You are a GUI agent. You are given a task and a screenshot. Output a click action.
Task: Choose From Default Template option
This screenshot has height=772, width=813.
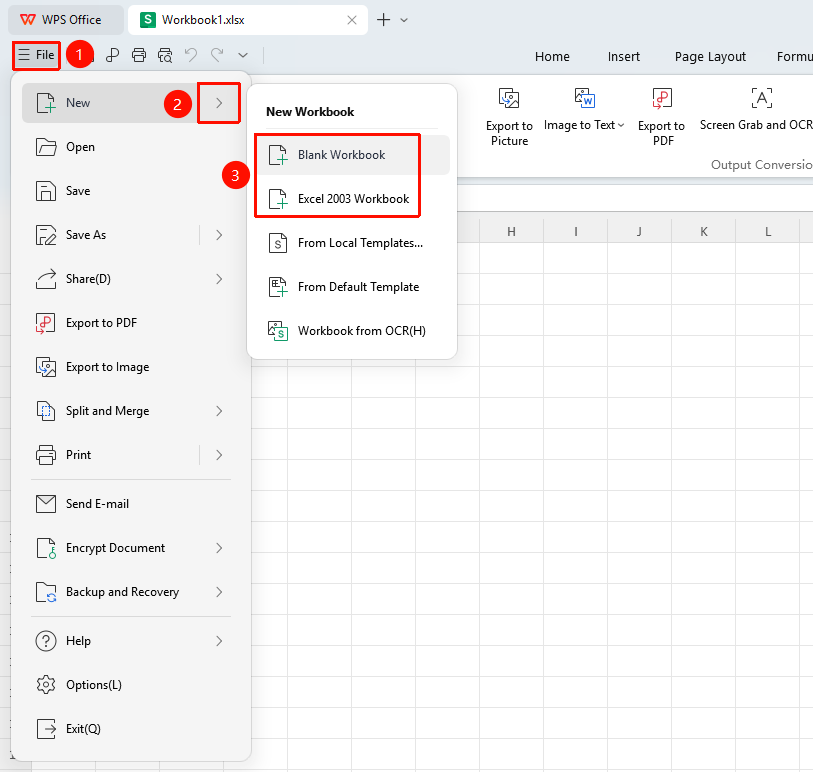click(x=353, y=287)
